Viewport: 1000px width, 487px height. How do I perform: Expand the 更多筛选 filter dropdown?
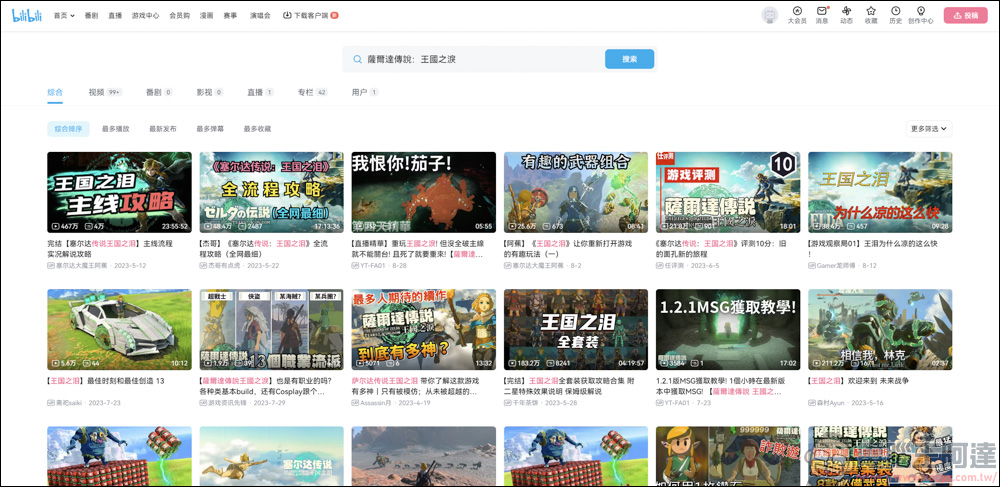[x=929, y=129]
